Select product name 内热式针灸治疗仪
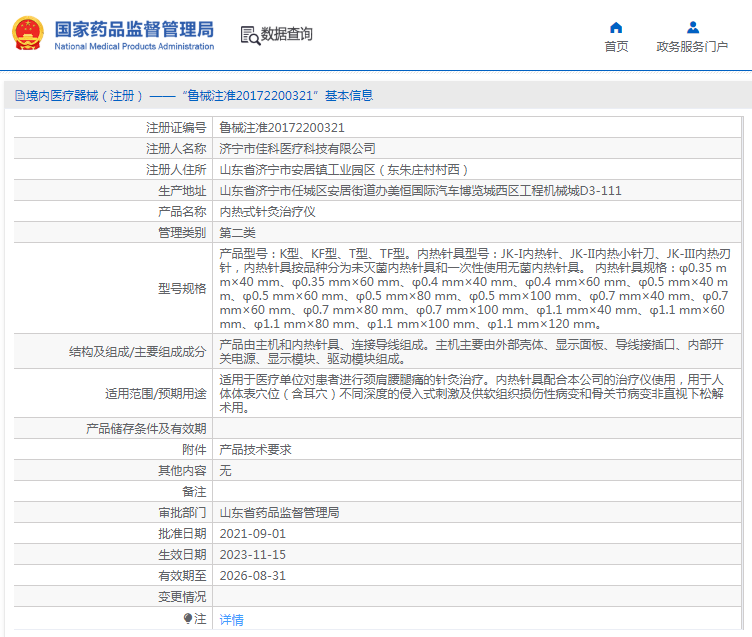The image size is (752, 637). [267, 212]
